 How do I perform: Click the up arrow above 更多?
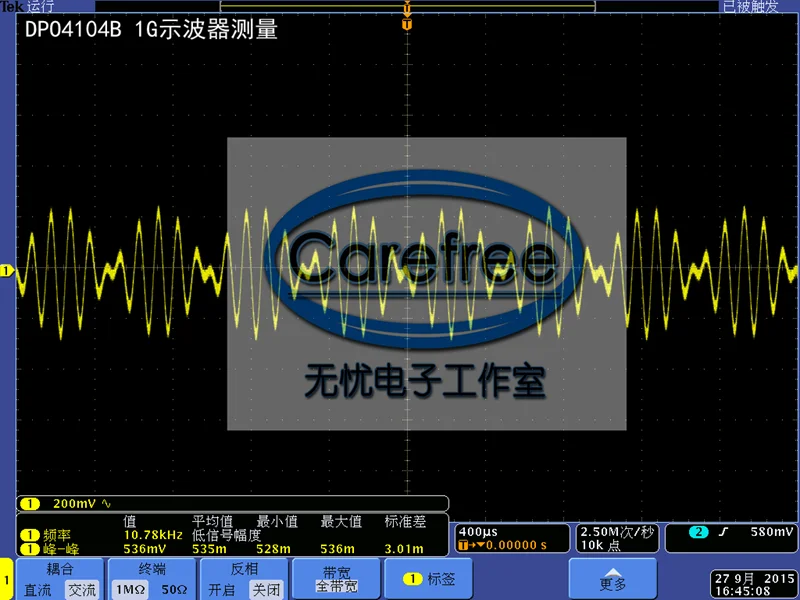[613, 573]
